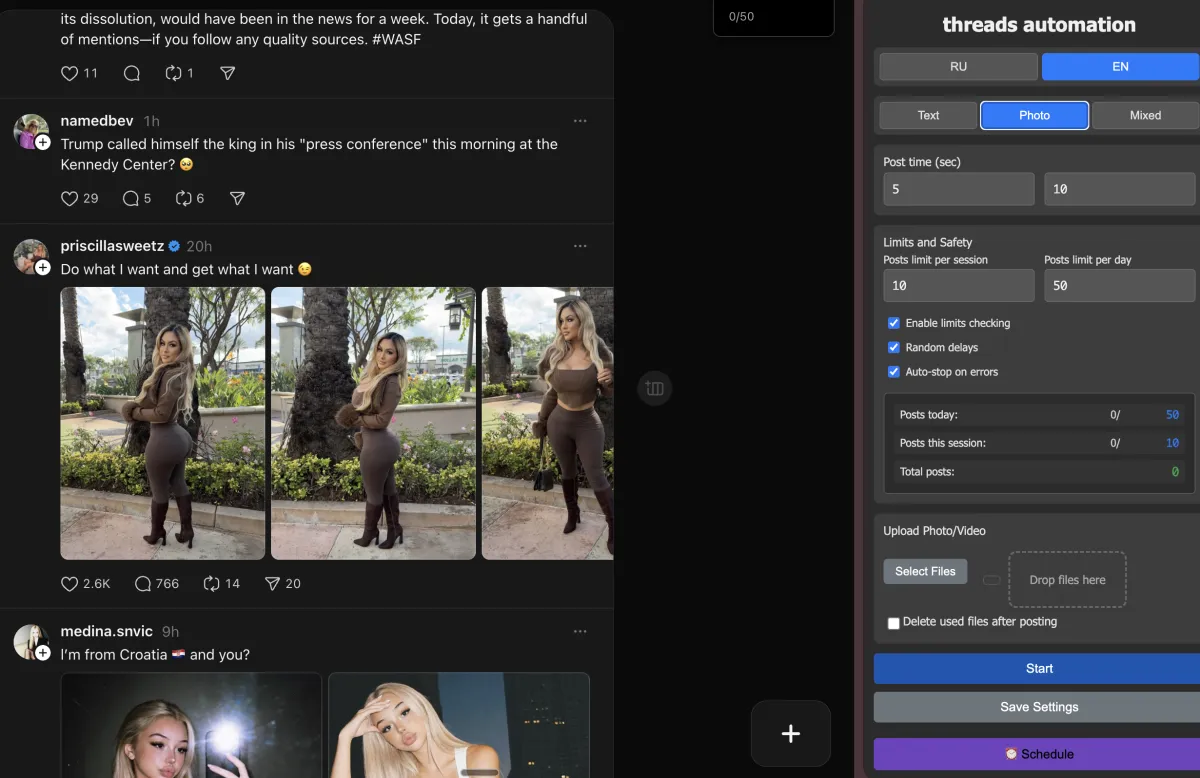Click the column layout icon in center divider
This screenshot has height=778, width=1200.
pos(655,388)
